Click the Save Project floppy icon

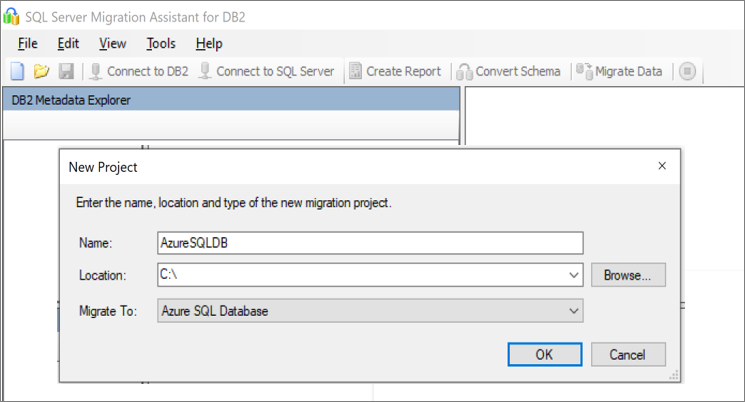pyautogui.click(x=66, y=71)
